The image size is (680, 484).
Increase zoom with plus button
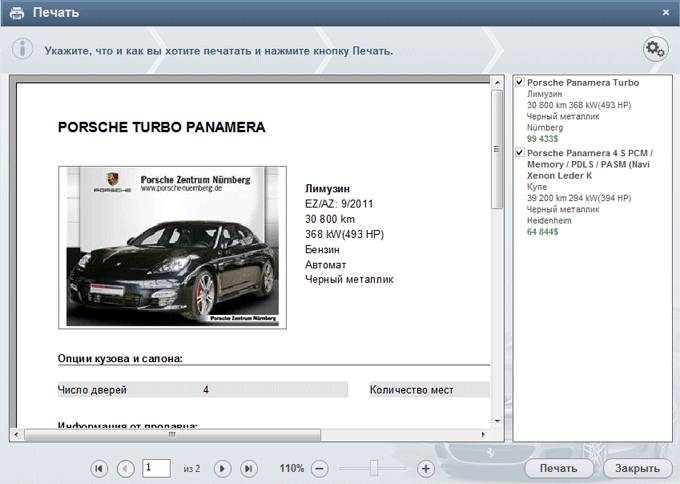coord(425,468)
